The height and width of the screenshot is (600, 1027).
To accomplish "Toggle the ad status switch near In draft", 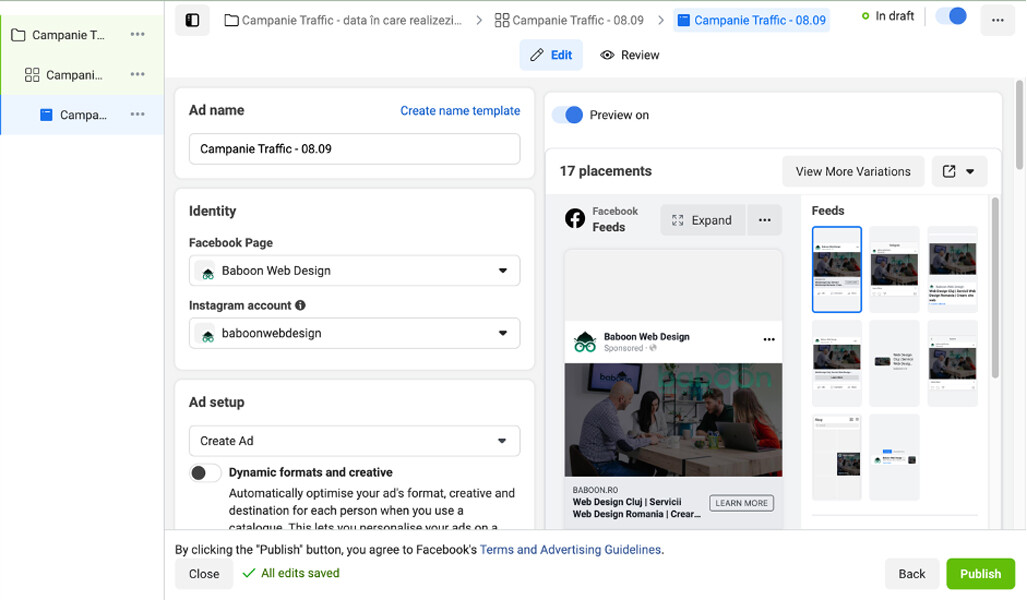I will click(951, 17).
